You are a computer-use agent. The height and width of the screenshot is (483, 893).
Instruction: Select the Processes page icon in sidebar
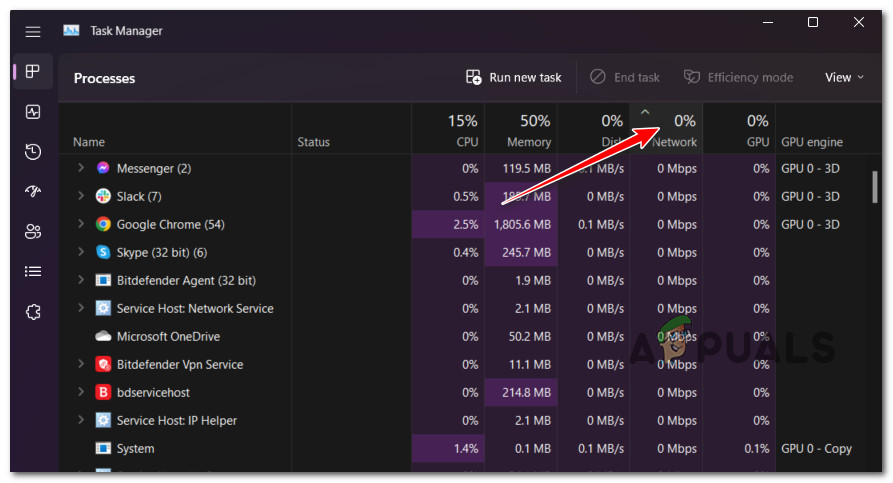33,72
